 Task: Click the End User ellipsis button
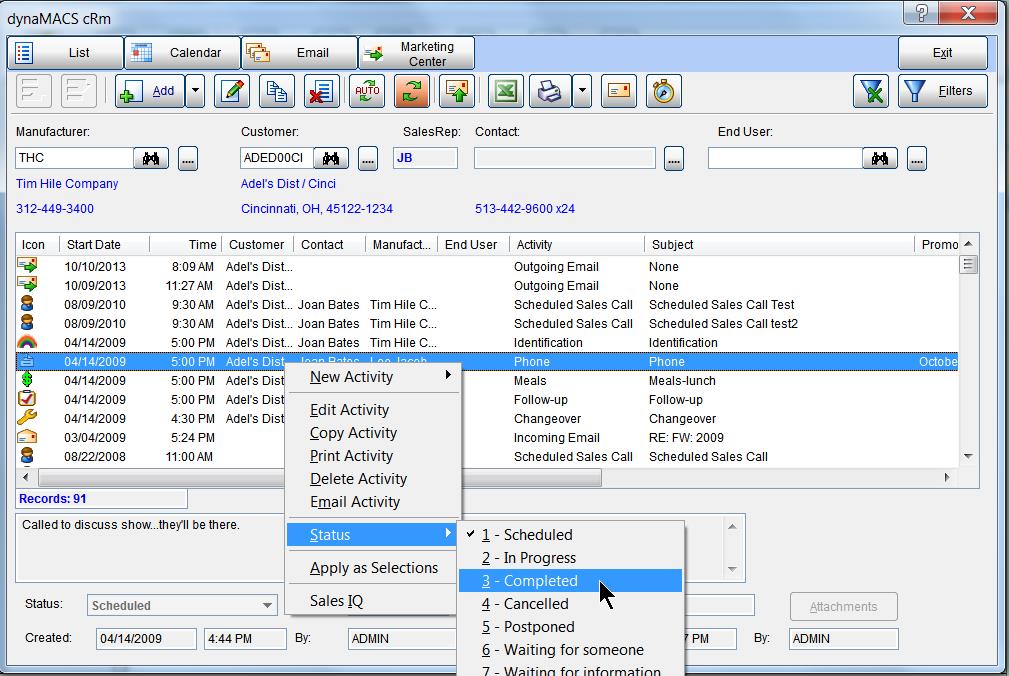[917, 158]
